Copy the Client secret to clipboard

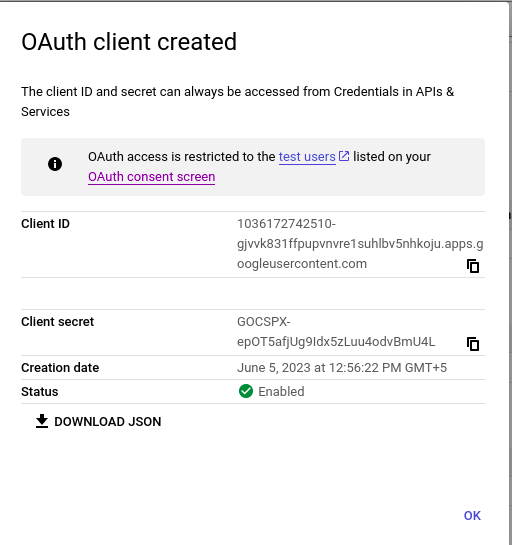[473, 344]
